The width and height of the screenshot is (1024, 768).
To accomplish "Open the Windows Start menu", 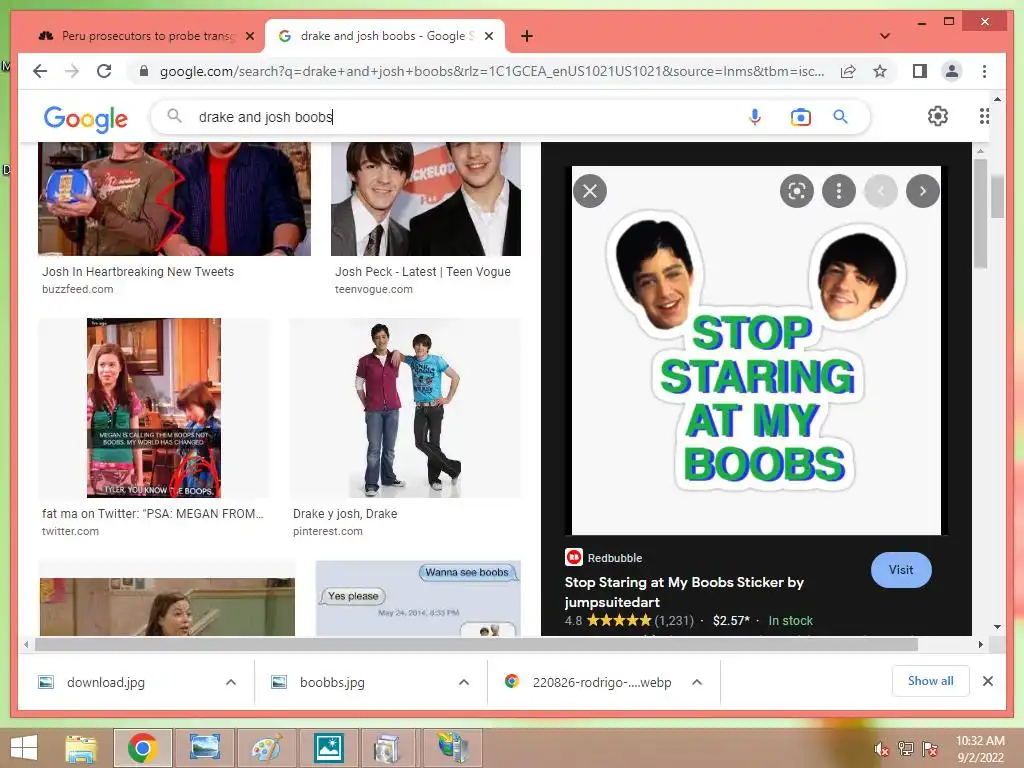I will pyautogui.click(x=24, y=748).
